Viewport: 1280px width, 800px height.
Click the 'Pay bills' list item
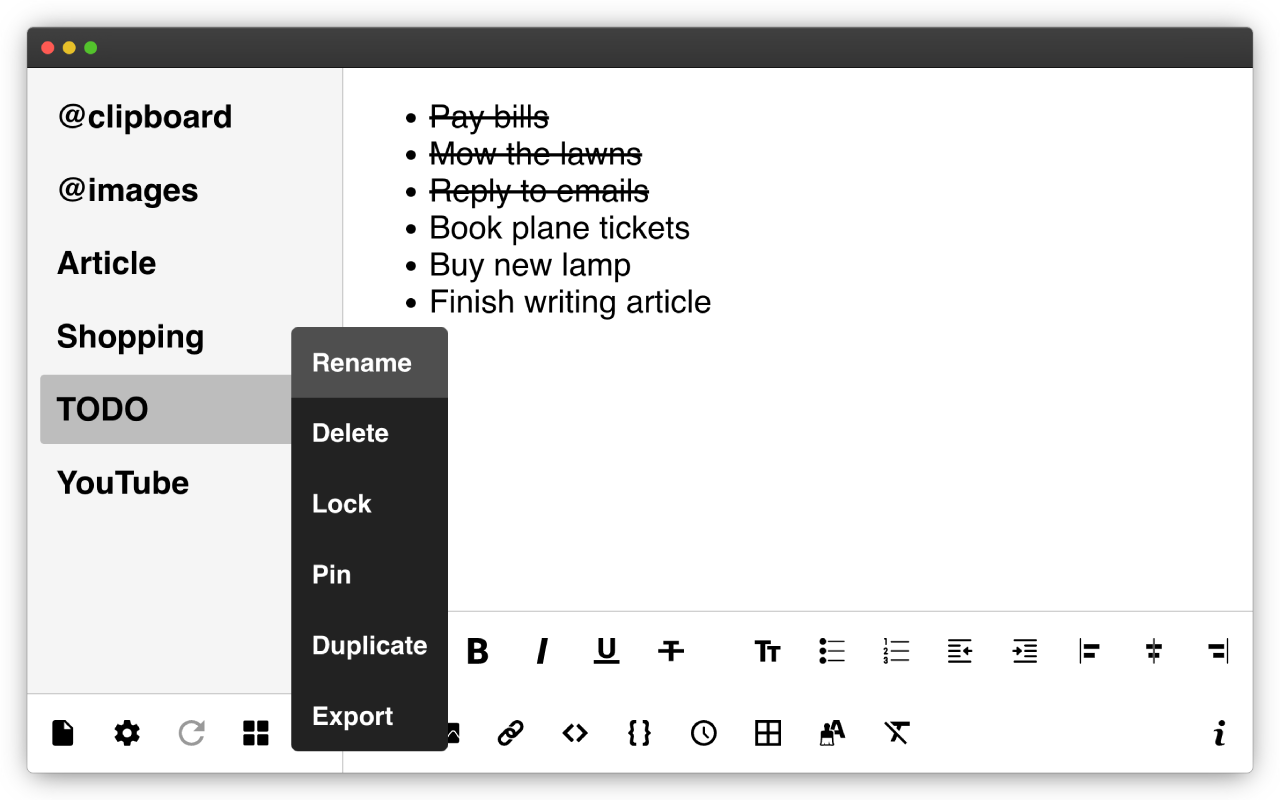(489, 117)
